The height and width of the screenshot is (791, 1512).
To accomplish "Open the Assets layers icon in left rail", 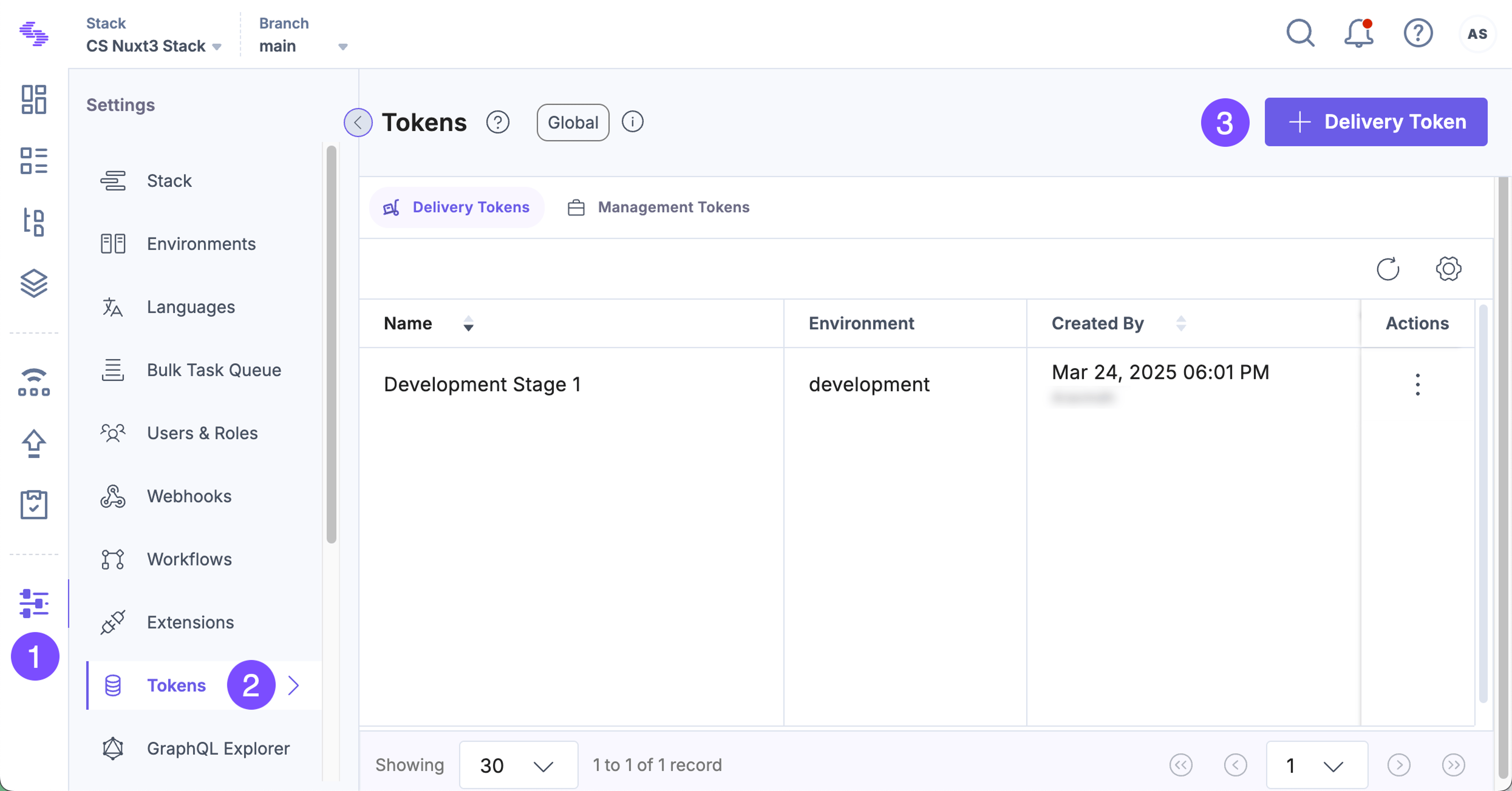I will pos(33,283).
